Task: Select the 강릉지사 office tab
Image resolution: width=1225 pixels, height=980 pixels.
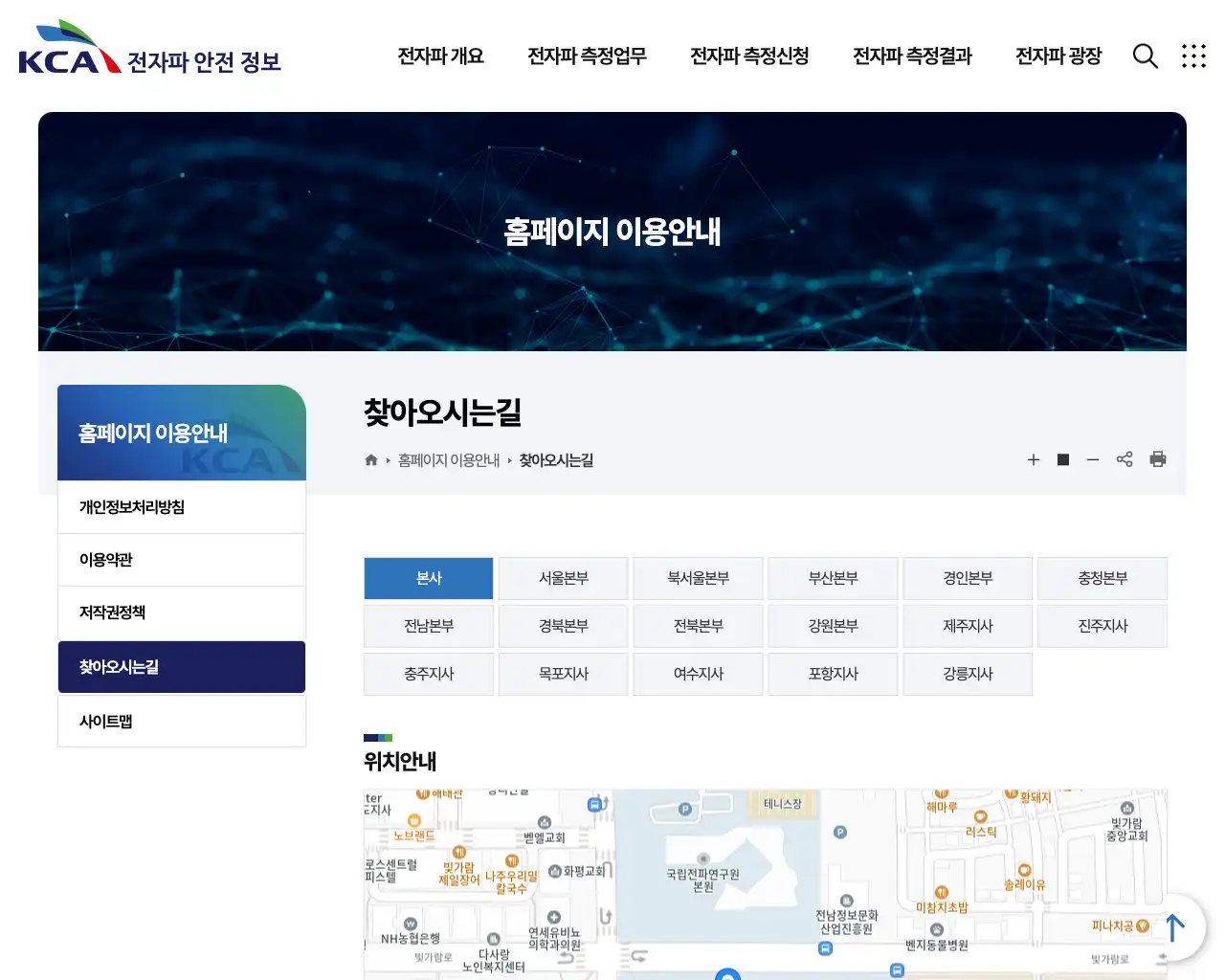Action: click(x=968, y=674)
